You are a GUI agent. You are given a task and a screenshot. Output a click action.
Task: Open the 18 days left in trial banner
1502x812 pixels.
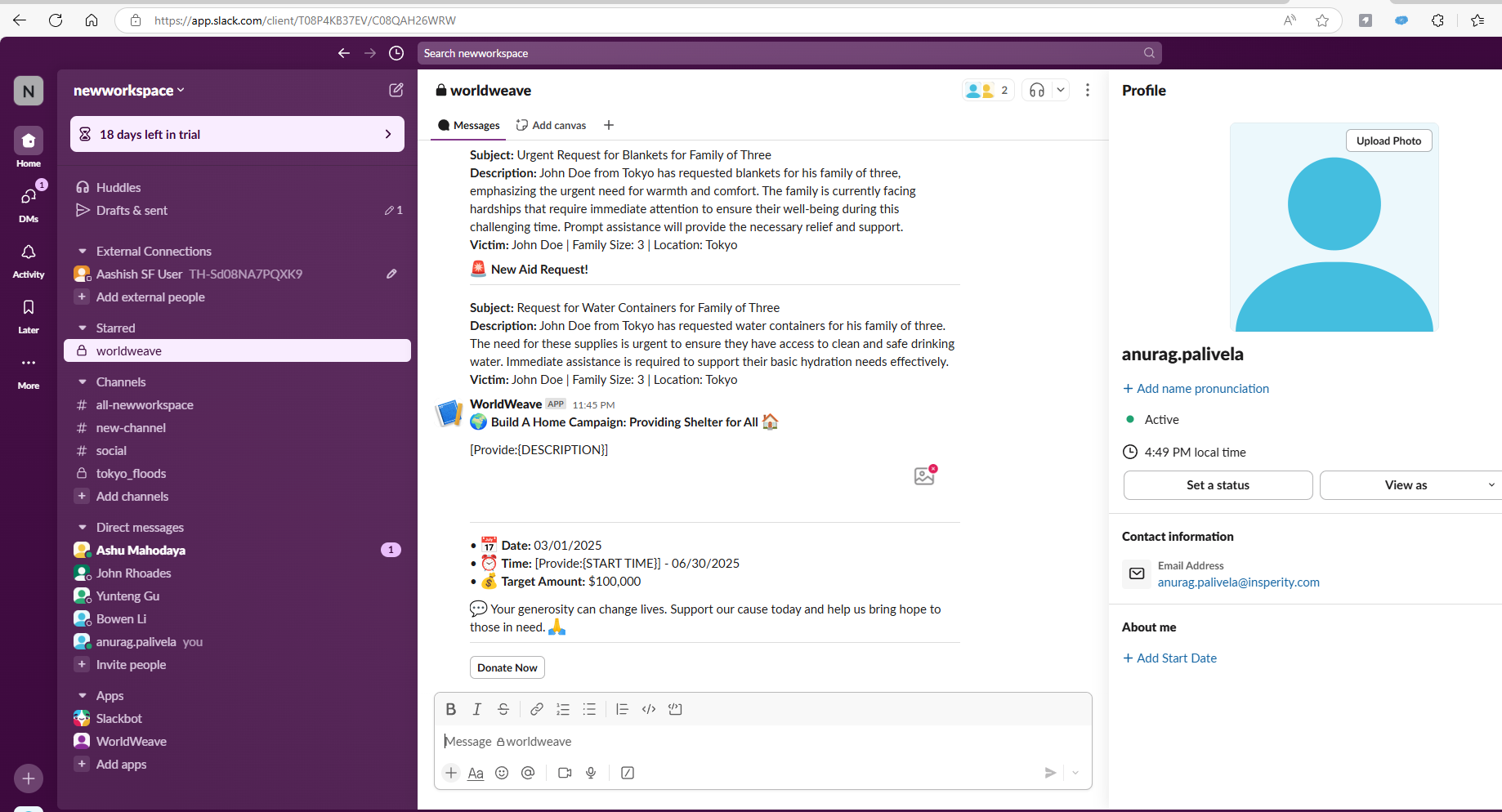(237, 134)
